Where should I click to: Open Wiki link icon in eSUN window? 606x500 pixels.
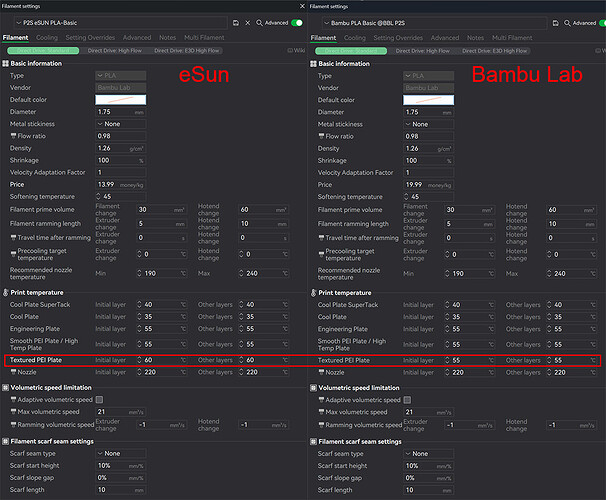point(290,50)
